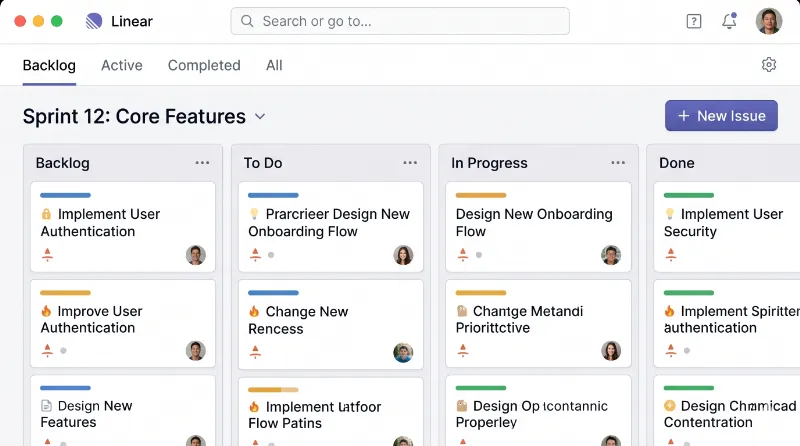
Task: Expand the Sprint 12: Core Features dropdown
Action: (260, 116)
